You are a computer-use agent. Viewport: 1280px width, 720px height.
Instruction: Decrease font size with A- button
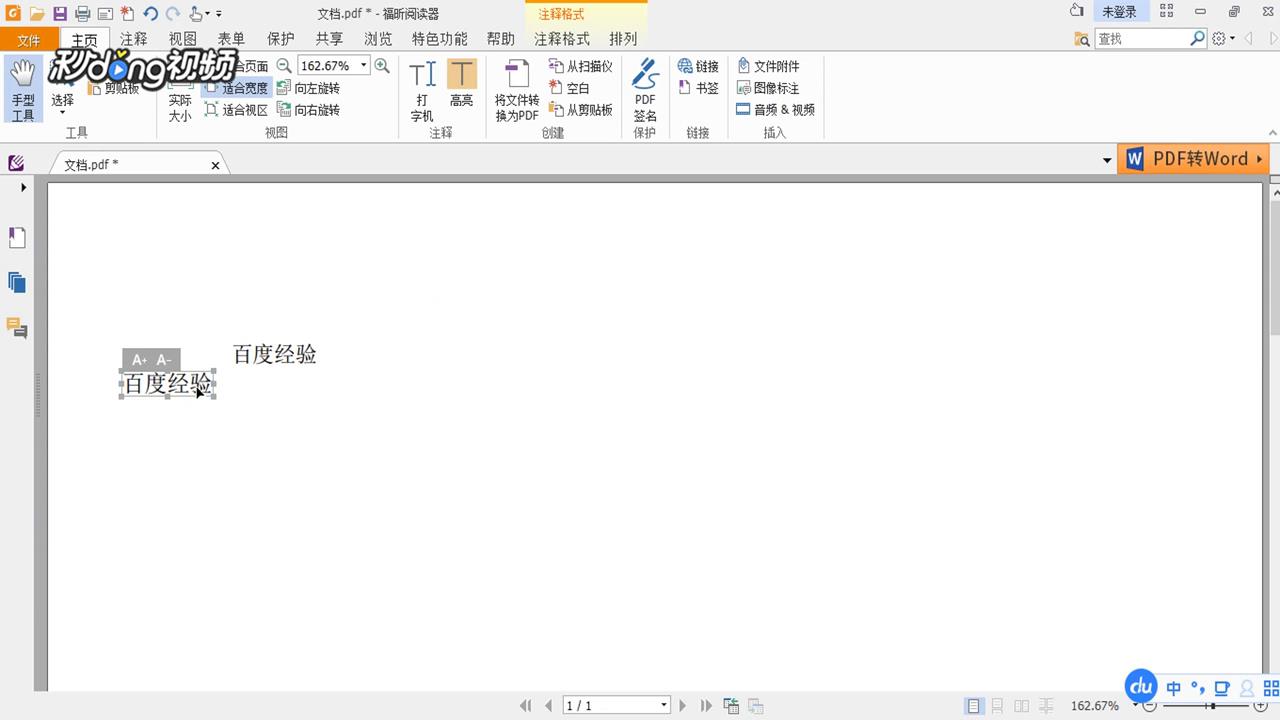[164, 360]
